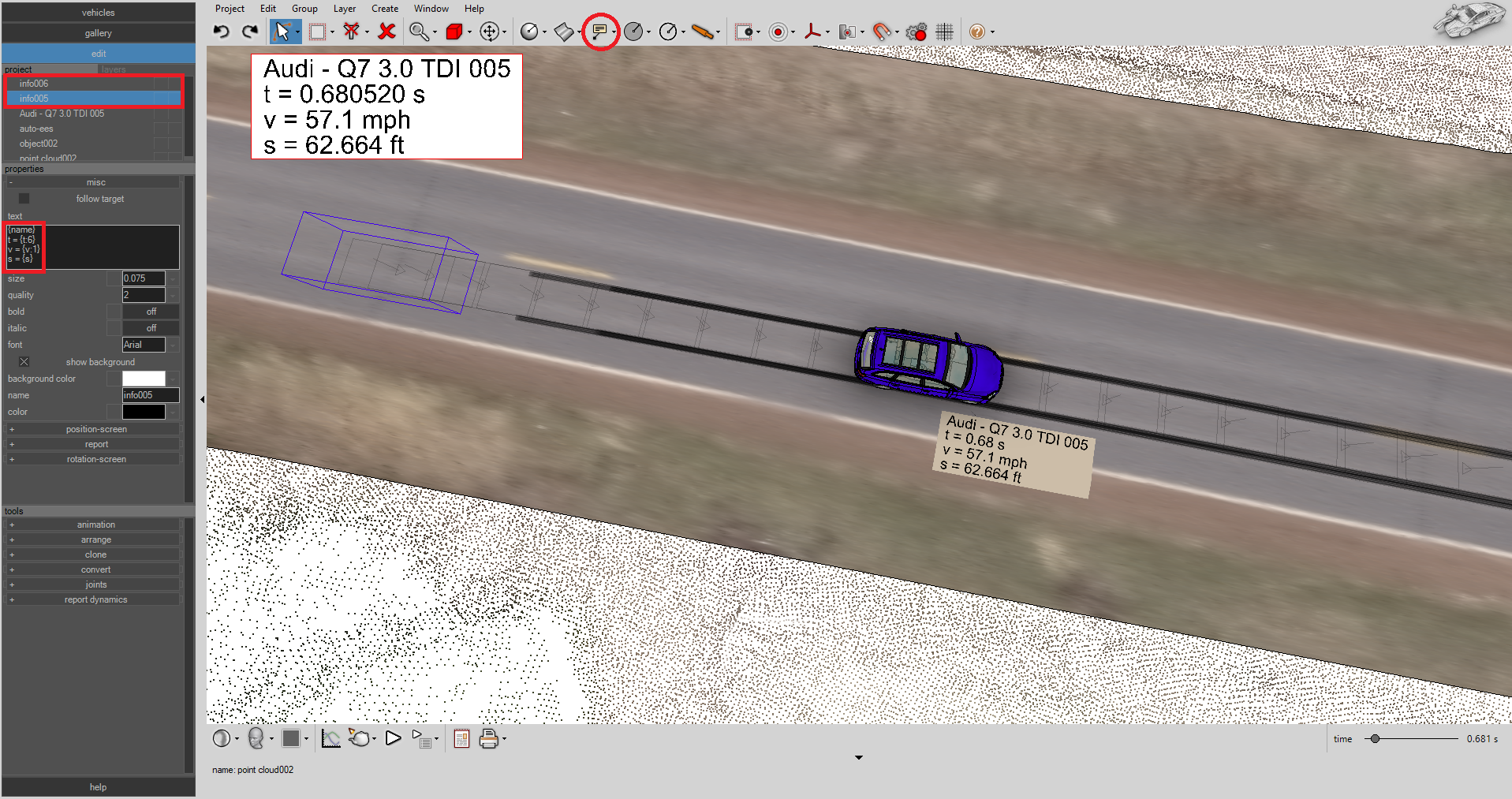Viewport: 1512px width, 799px height.
Task: Toggle the grid icon in toolbar
Action: coord(945,32)
